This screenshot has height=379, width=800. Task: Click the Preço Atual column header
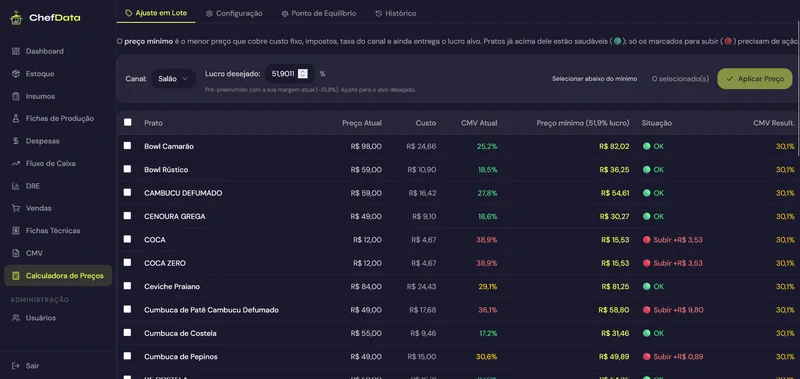click(362, 123)
